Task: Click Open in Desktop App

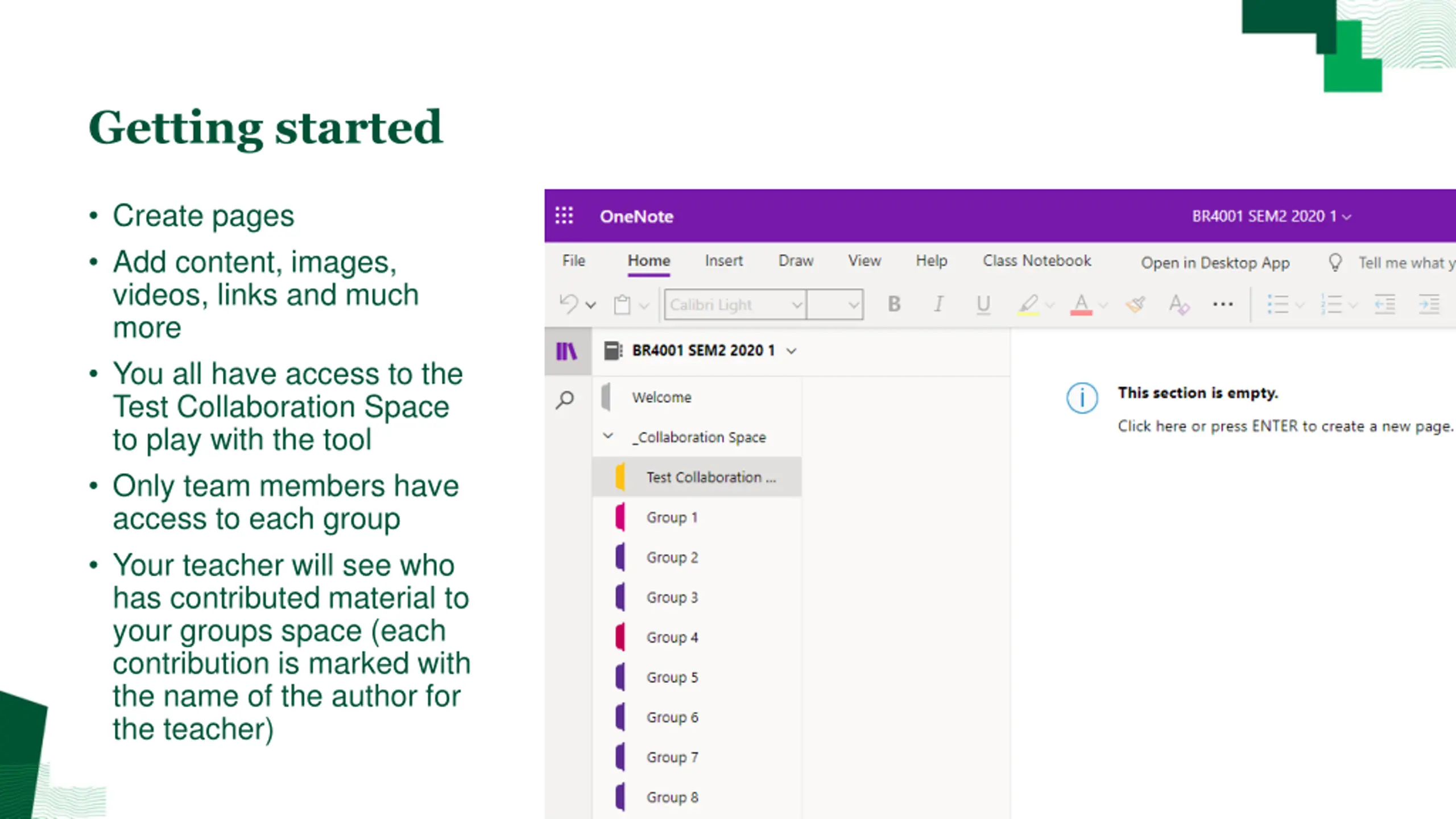Action: point(1215,263)
